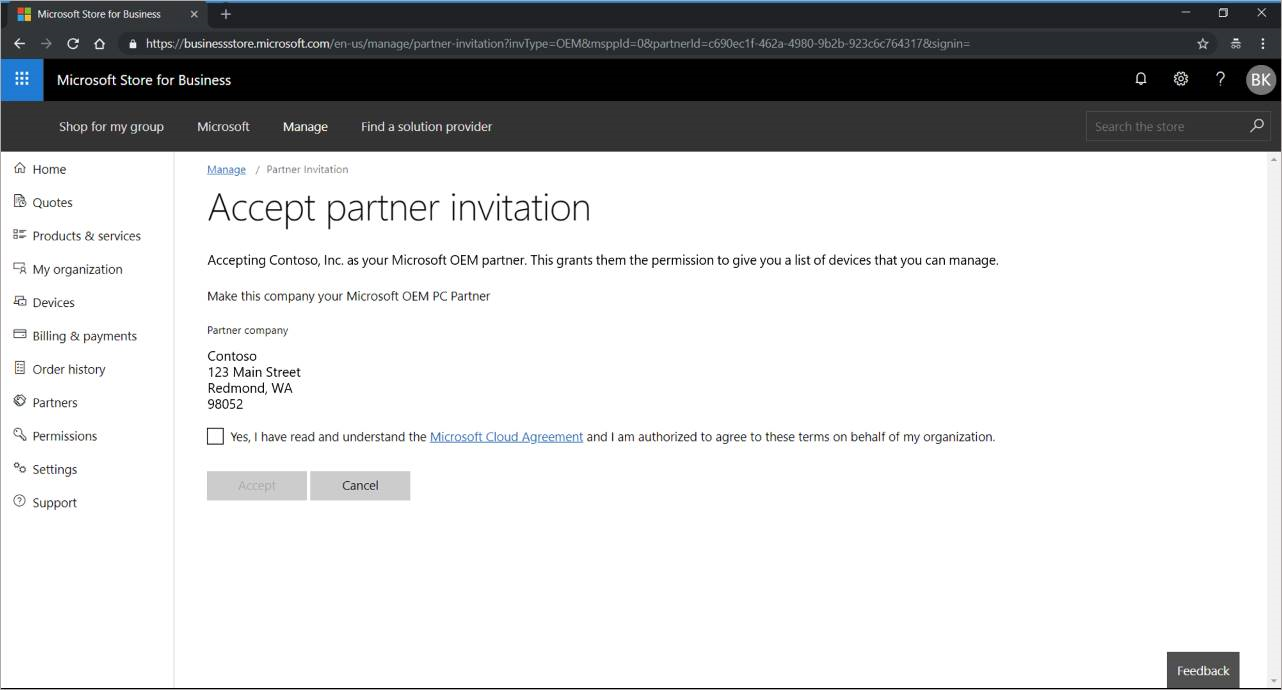Click the settings gear icon in header
The width and height of the screenshot is (1282, 690).
(1180, 79)
